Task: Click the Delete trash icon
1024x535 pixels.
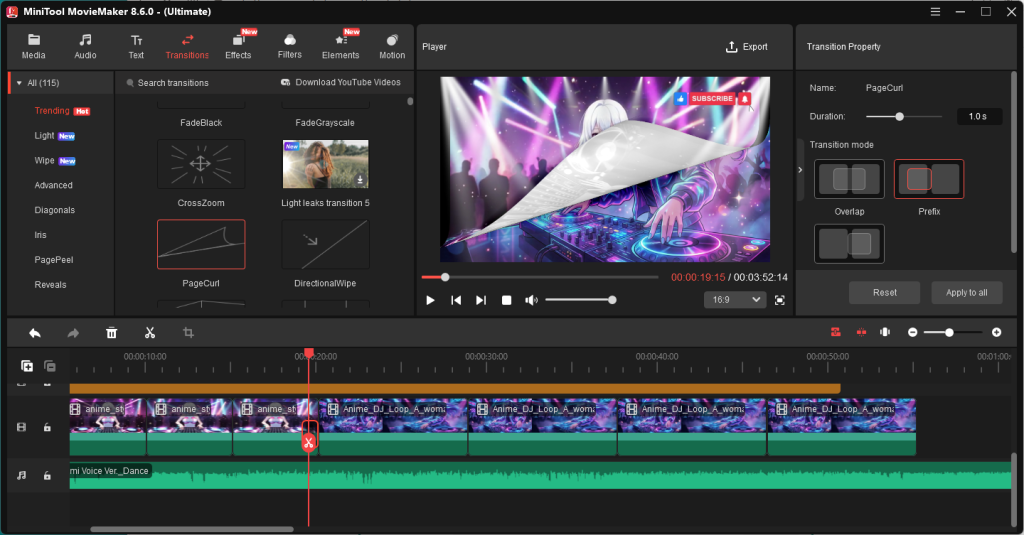Action: click(x=112, y=333)
